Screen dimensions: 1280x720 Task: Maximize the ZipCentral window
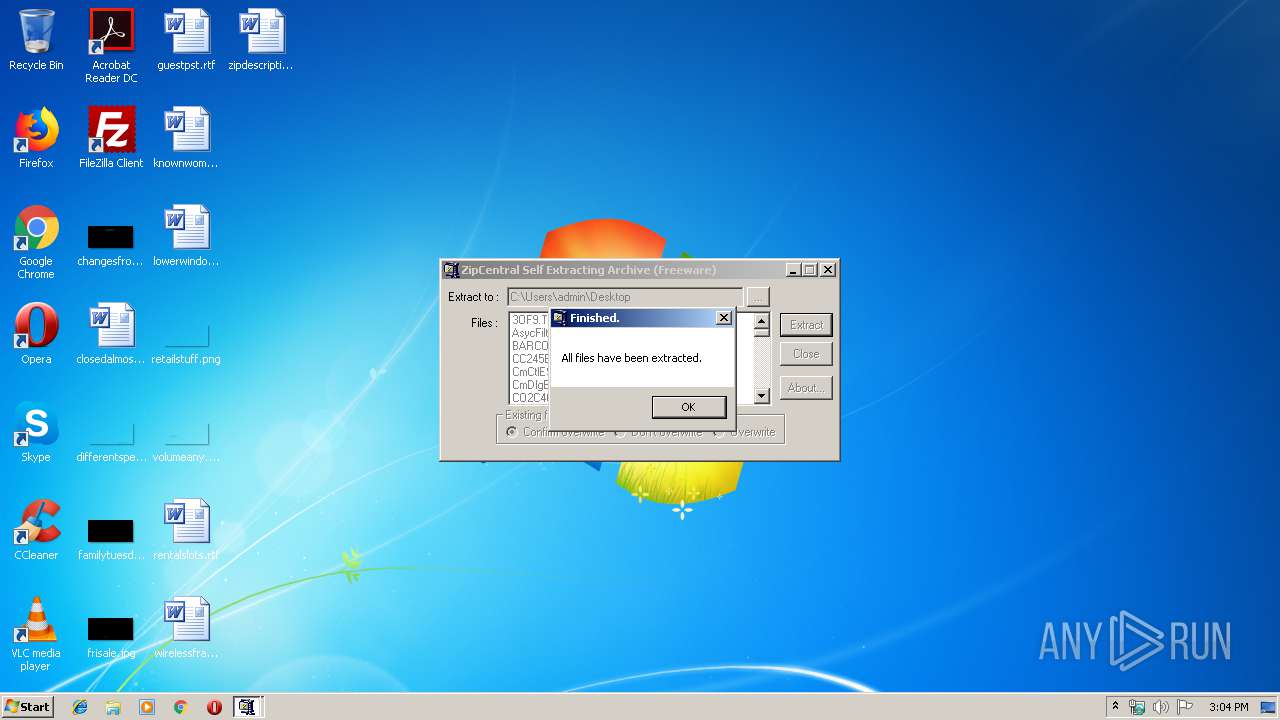pyautogui.click(x=810, y=270)
